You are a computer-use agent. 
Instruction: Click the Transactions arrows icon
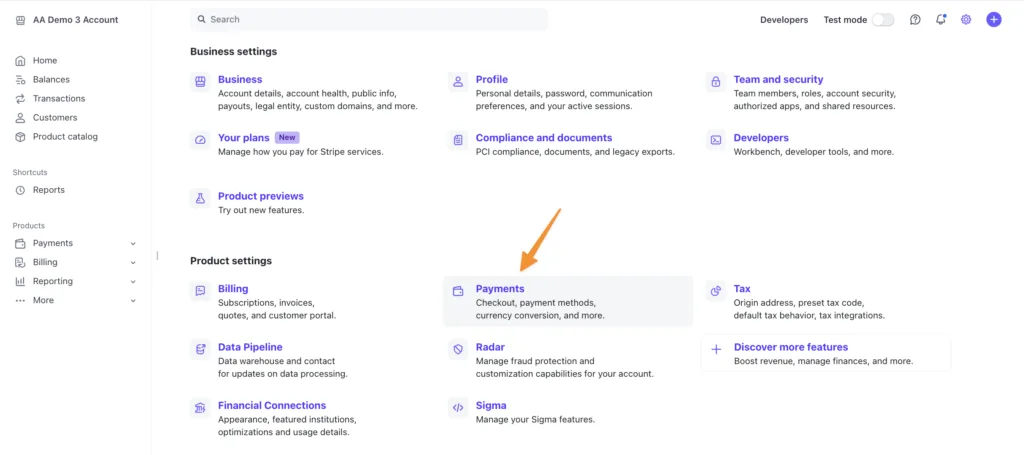pos(20,99)
